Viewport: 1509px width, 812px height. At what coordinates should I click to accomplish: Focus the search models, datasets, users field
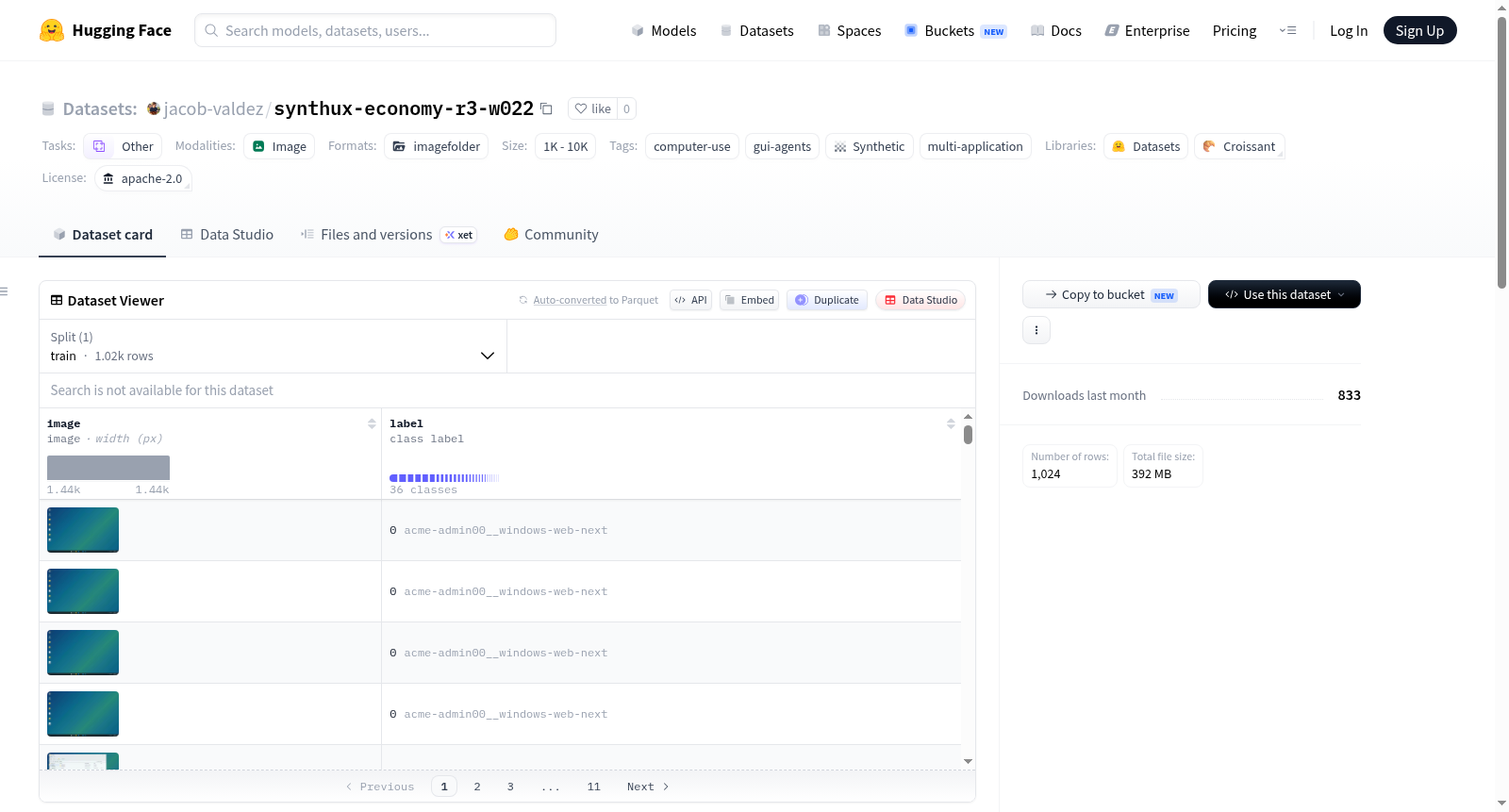[x=375, y=30]
